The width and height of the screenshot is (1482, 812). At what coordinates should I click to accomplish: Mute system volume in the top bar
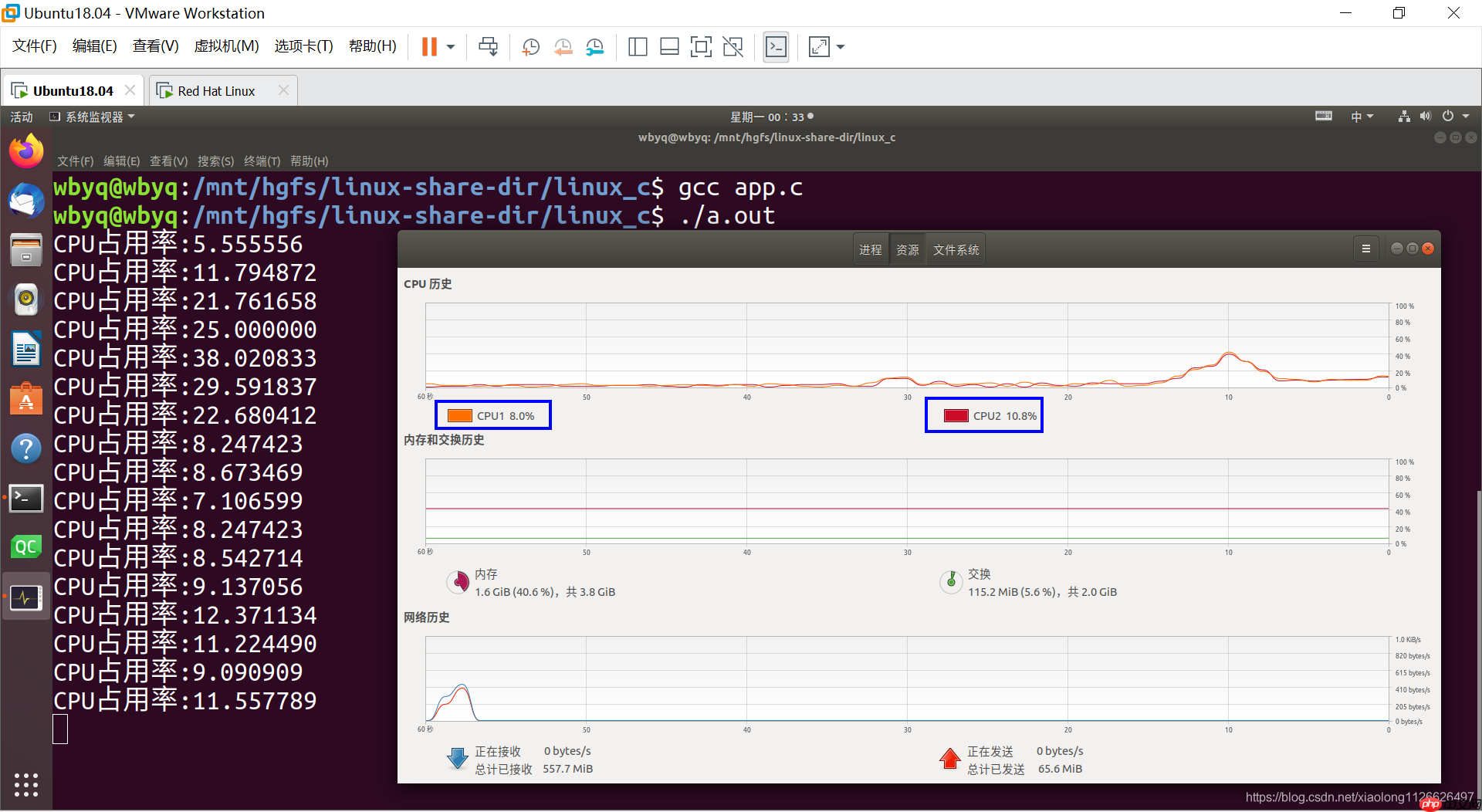click(1425, 116)
